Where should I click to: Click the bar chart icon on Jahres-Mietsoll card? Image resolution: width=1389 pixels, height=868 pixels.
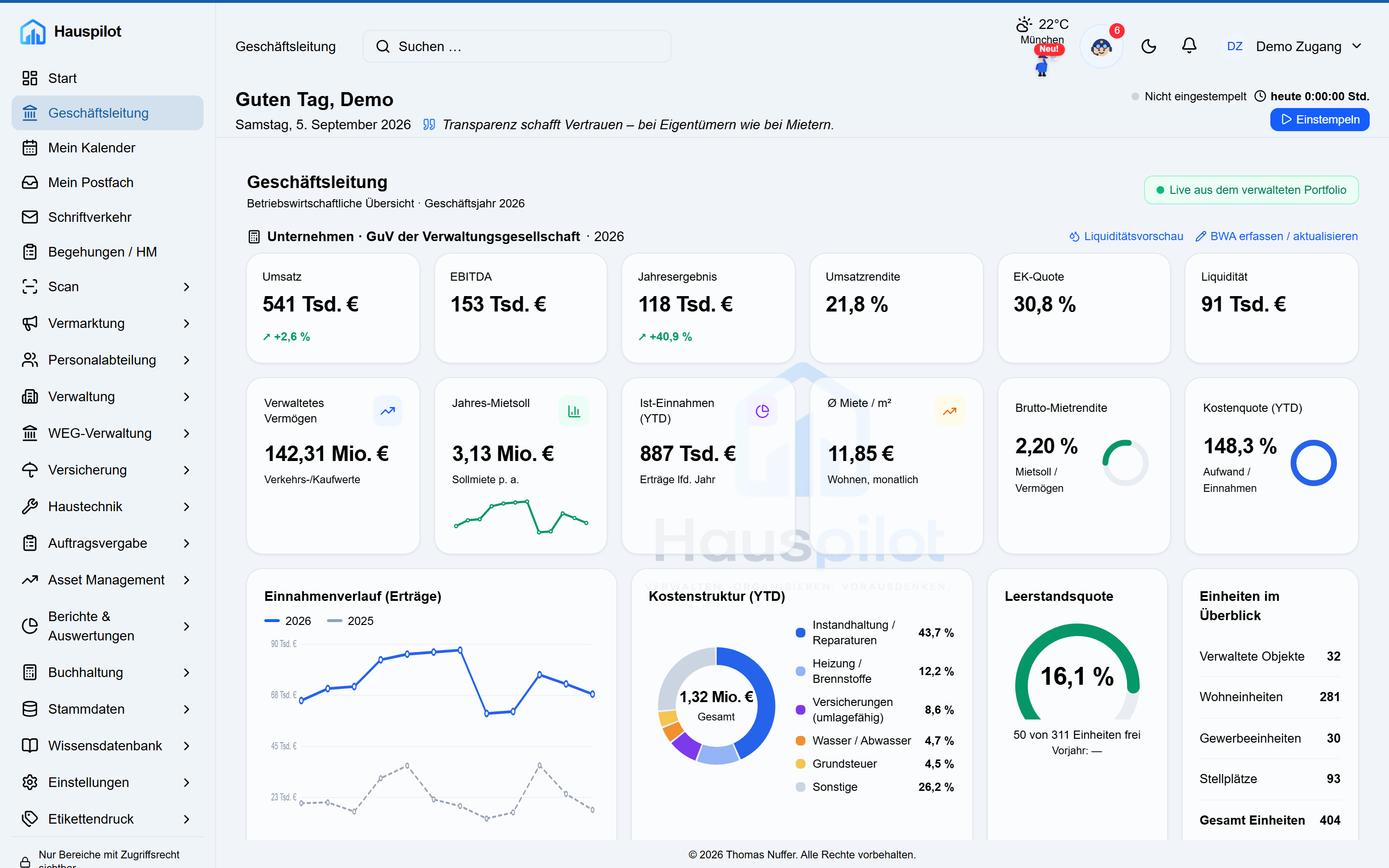[x=574, y=411]
